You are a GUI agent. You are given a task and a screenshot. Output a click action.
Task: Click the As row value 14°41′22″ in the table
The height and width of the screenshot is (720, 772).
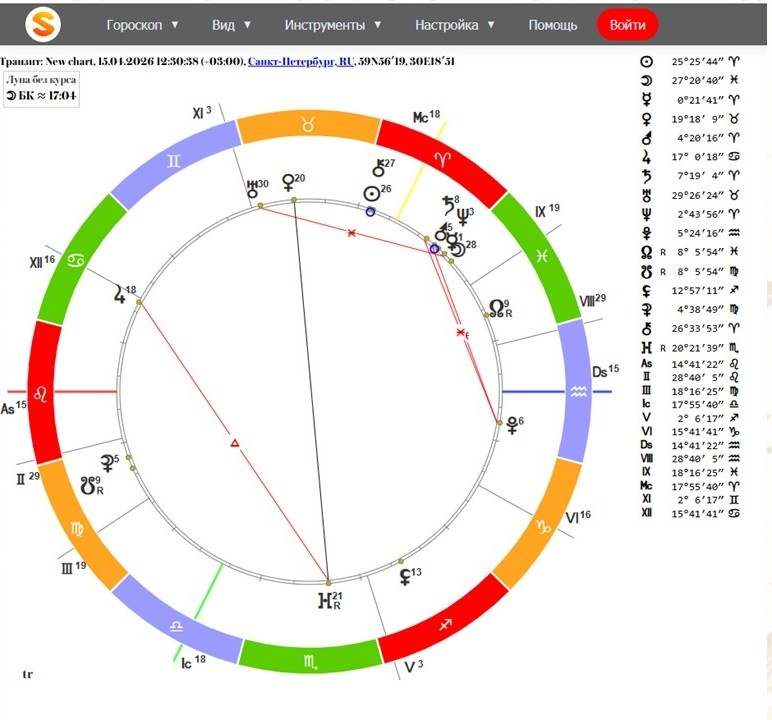point(697,364)
